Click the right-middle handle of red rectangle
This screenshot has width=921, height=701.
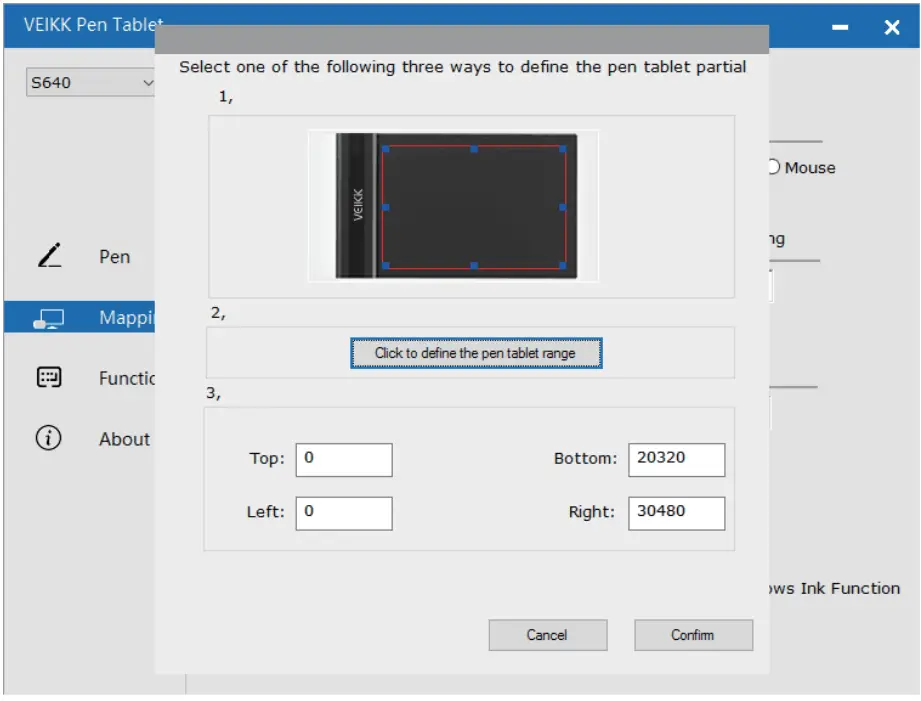[563, 207]
